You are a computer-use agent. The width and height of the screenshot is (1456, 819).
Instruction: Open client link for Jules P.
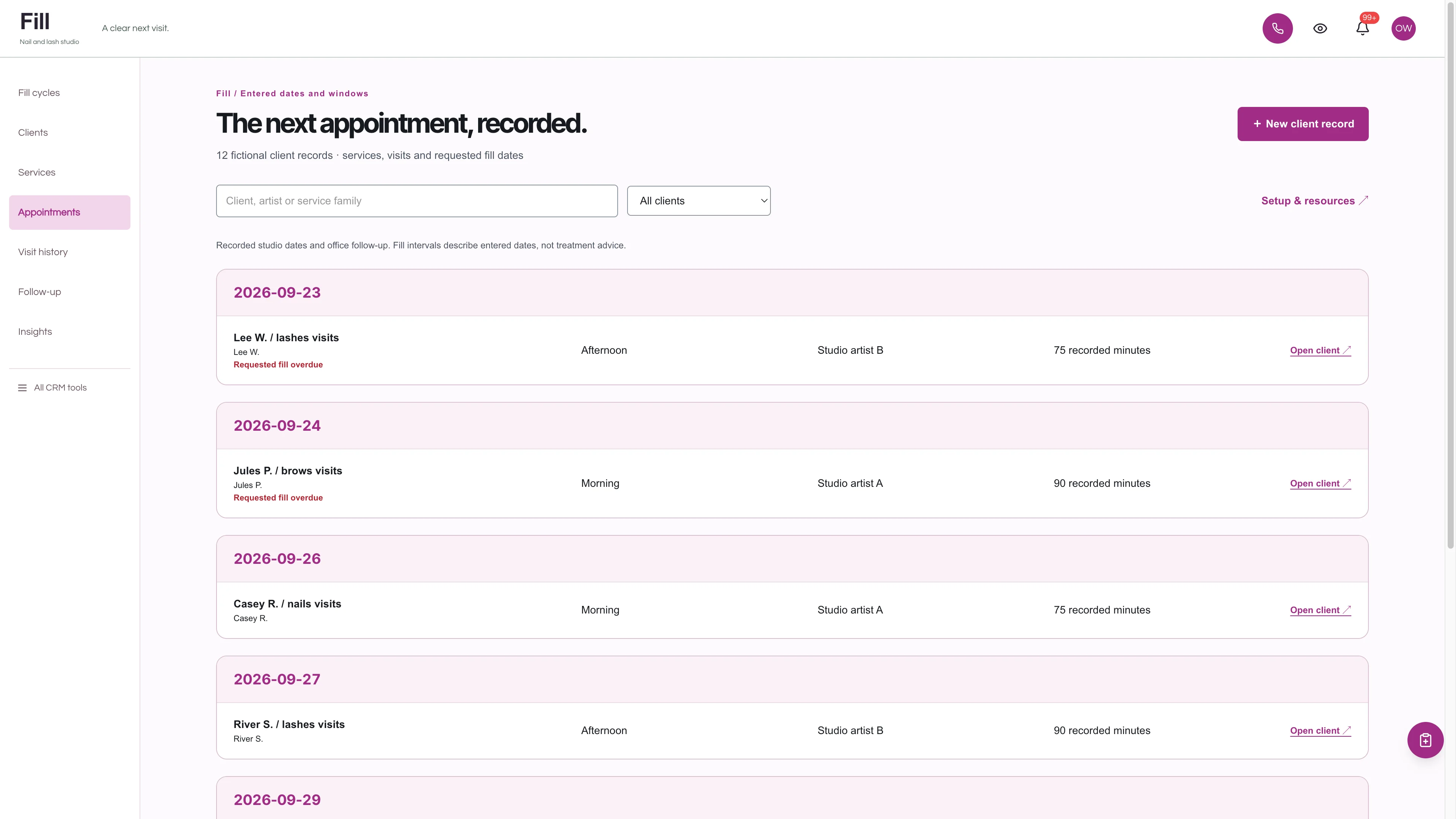tap(1320, 483)
